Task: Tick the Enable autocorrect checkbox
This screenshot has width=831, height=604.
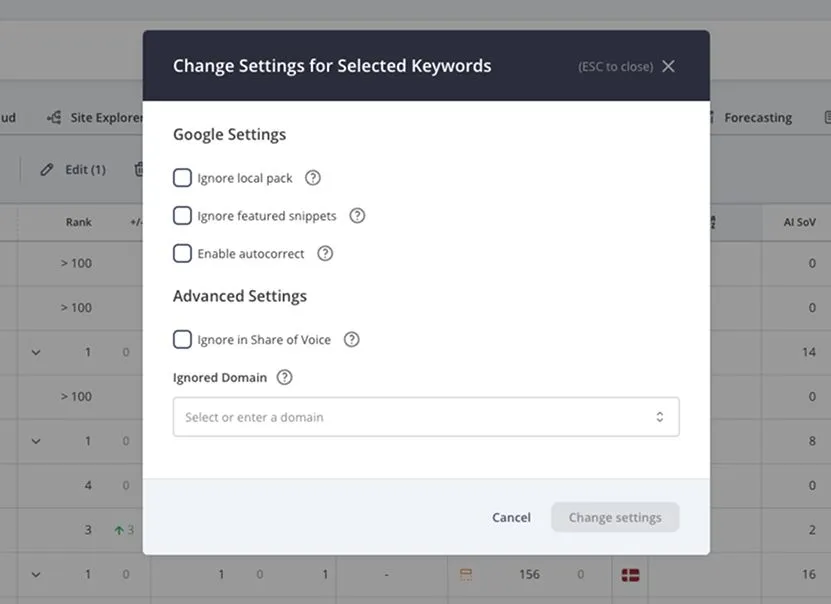Action: click(x=182, y=253)
